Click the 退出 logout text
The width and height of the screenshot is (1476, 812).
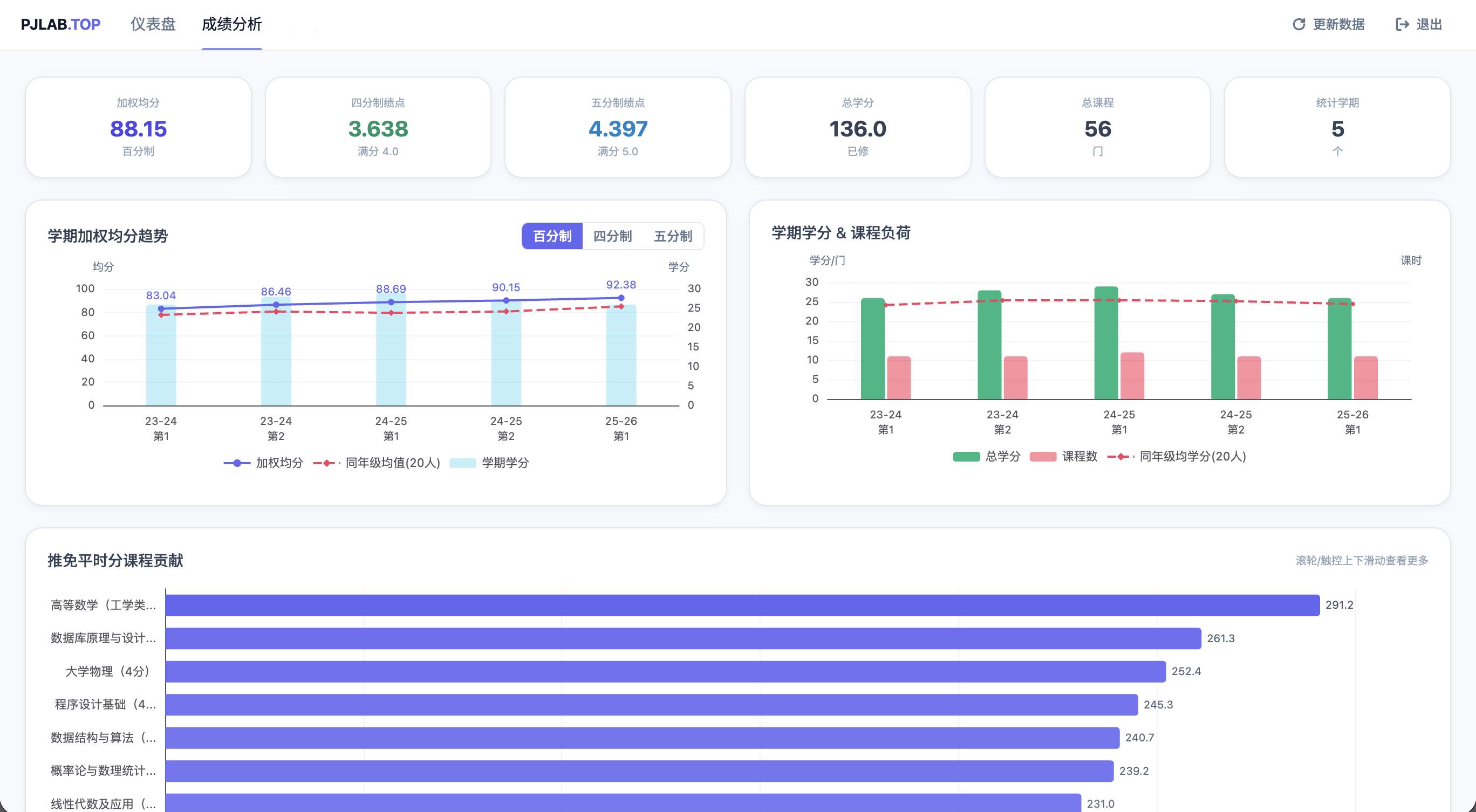click(1429, 24)
